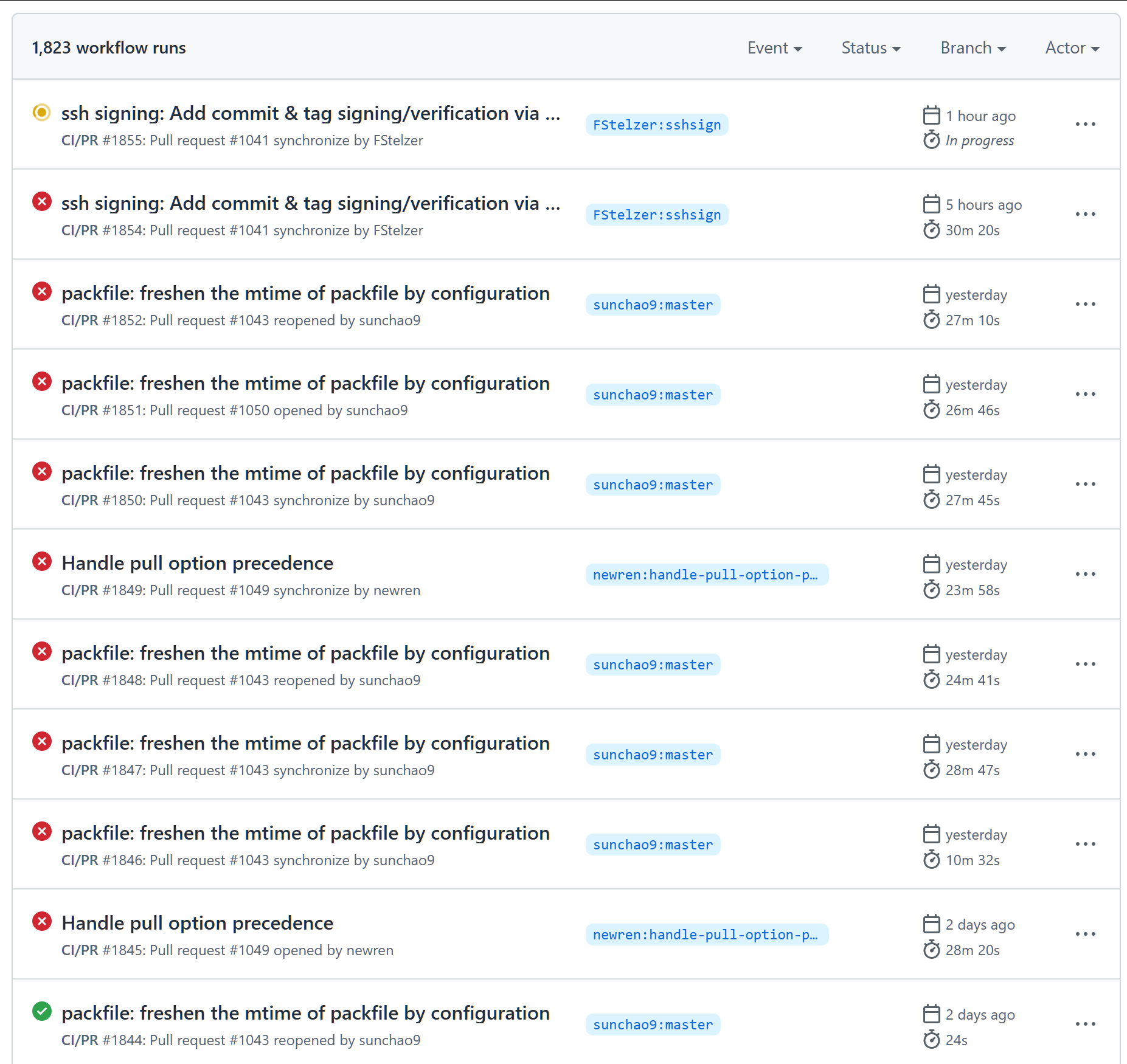Click the calendar icon next to '5 hours ago'
Image resolution: width=1127 pixels, height=1064 pixels.
coord(932,204)
